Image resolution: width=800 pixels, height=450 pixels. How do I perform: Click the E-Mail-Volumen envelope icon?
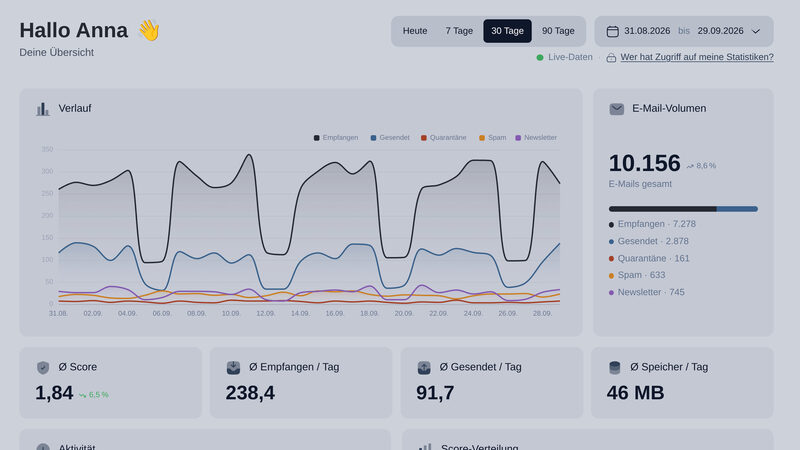coord(616,109)
